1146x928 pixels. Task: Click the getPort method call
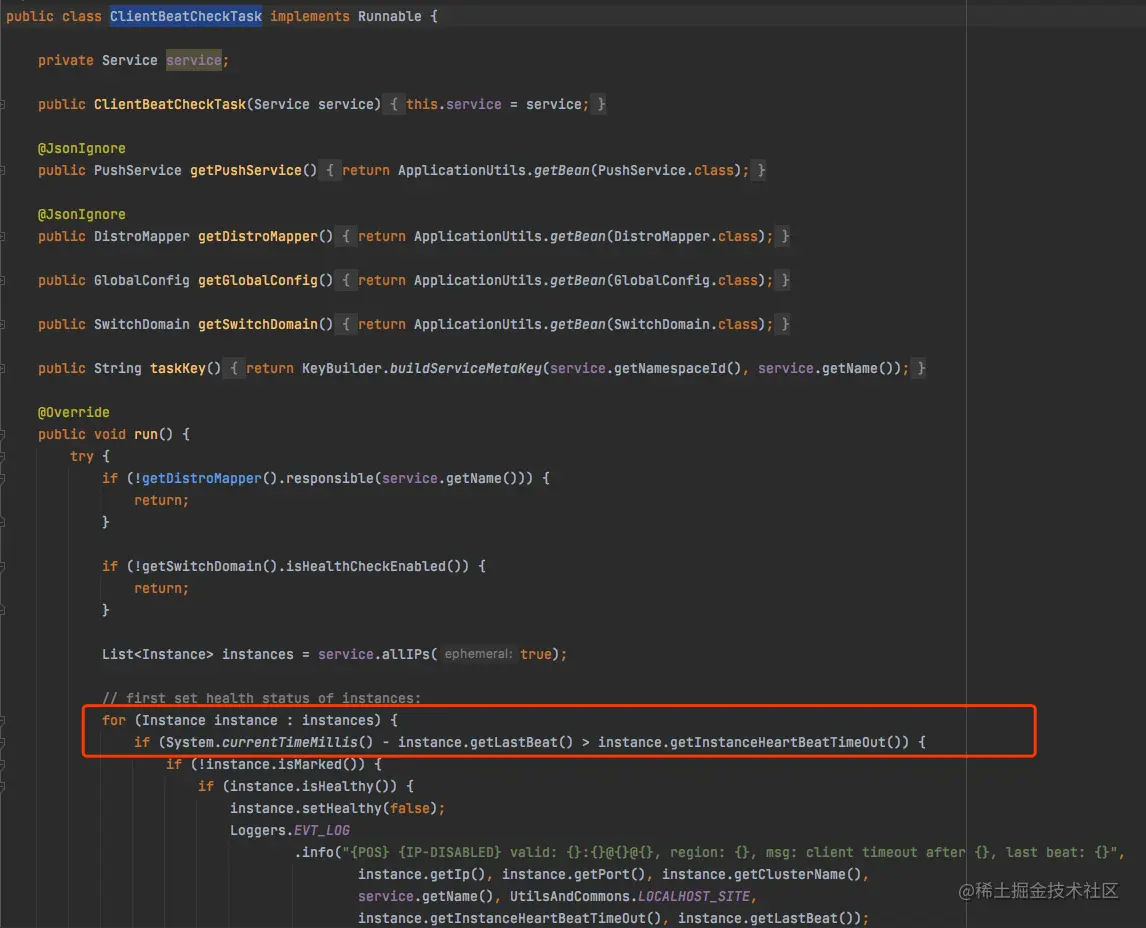point(602,875)
